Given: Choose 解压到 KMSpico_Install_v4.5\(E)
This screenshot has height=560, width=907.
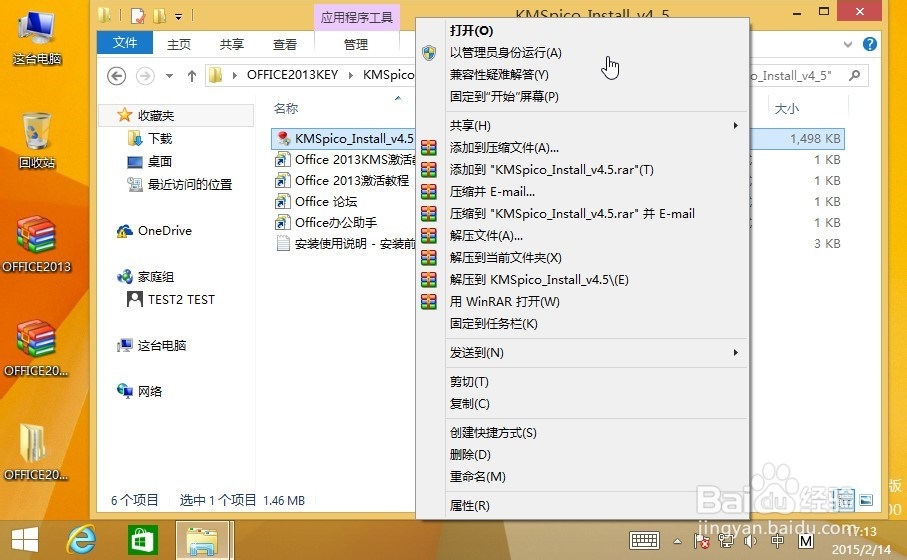Looking at the screenshot, I should (582, 279).
